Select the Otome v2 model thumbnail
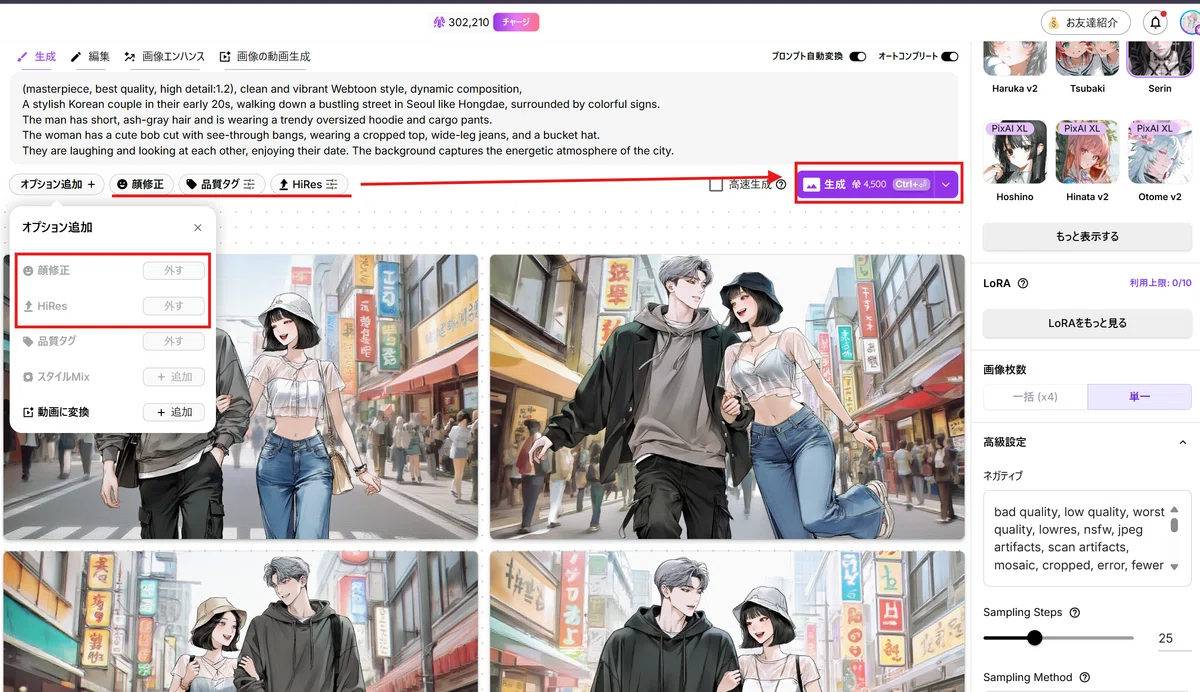This screenshot has height=692, width=1200. coord(1159,152)
